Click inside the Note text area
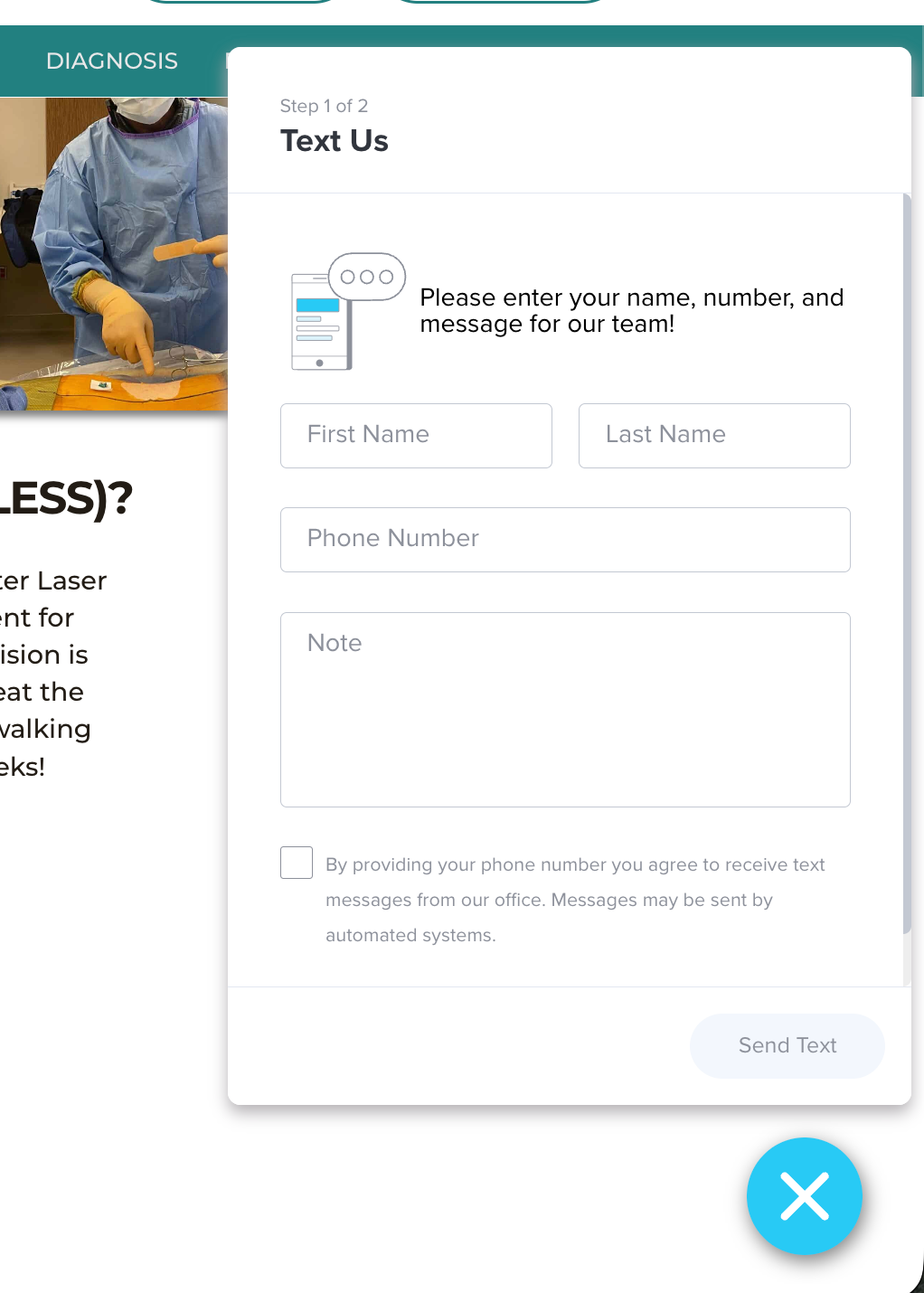This screenshot has width=924, height=1293. pos(565,710)
